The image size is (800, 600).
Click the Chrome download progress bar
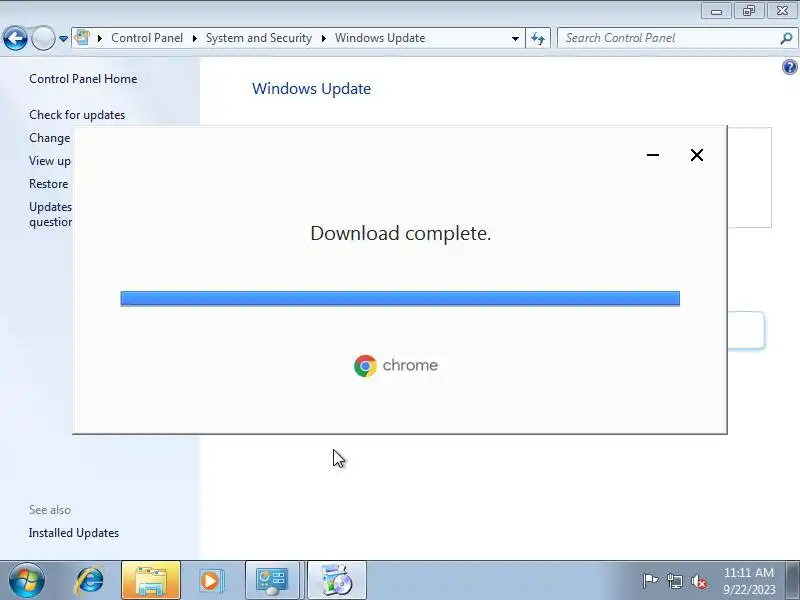[x=400, y=298]
